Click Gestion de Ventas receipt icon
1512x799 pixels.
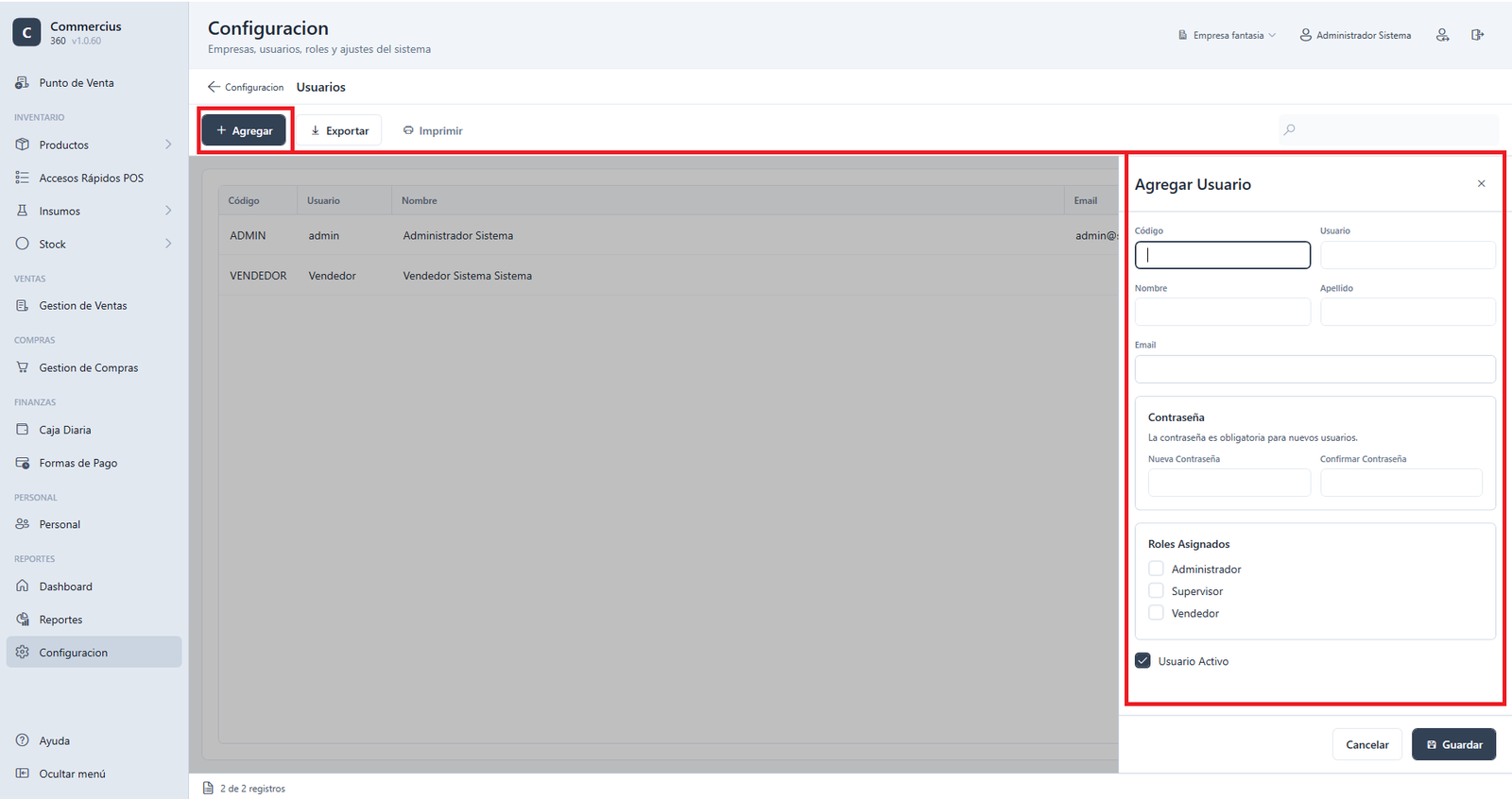tap(22, 306)
